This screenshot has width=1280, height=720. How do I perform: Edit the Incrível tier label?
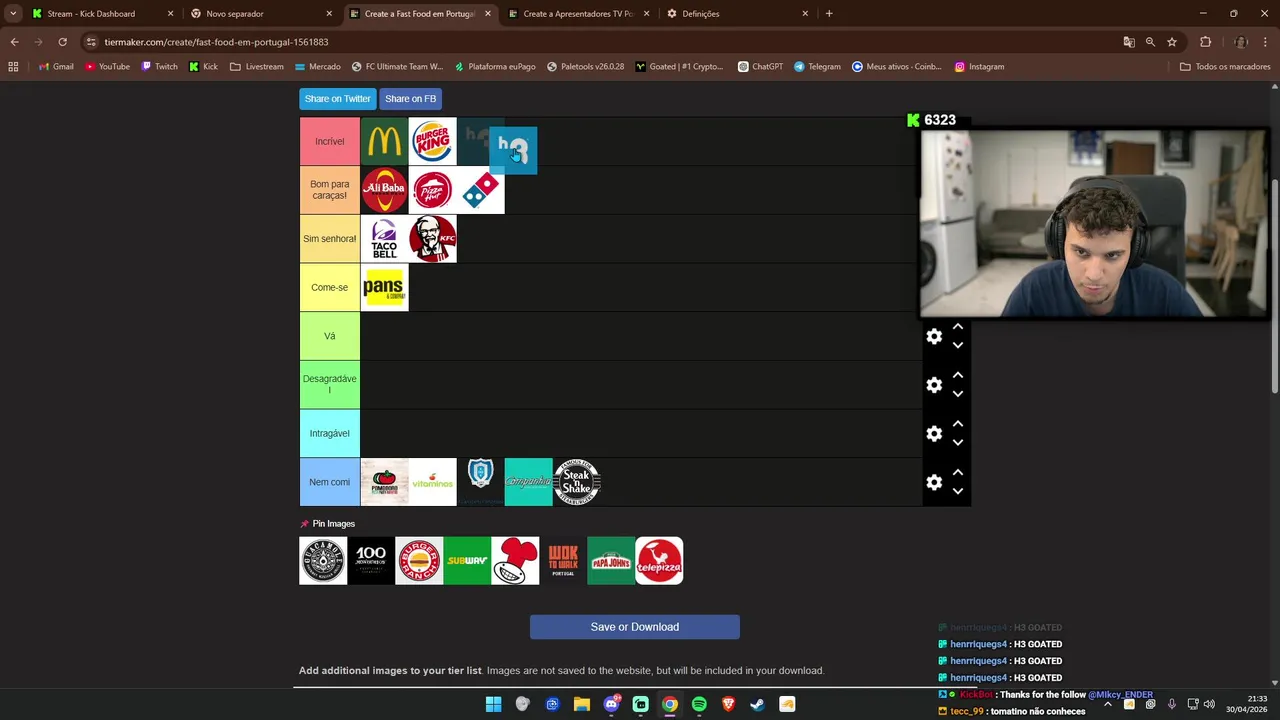[330, 142]
